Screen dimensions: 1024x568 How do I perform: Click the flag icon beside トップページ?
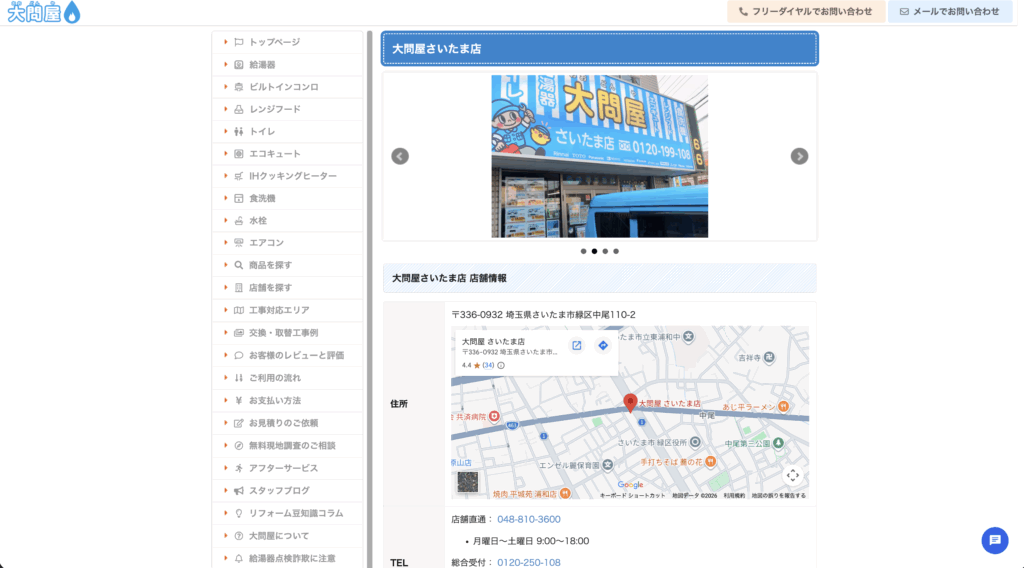(238, 42)
